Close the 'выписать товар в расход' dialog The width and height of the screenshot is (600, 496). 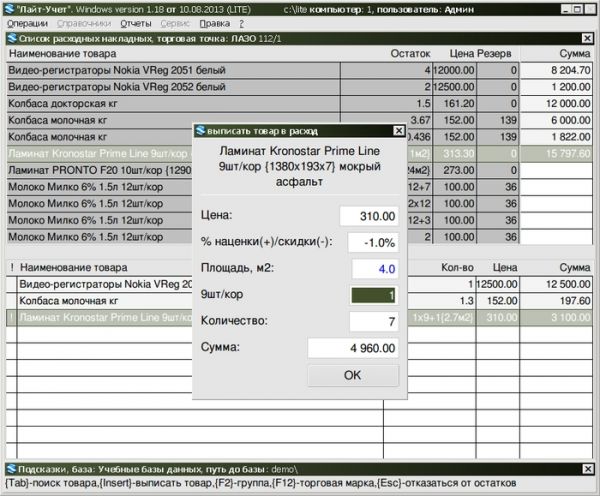tap(398, 130)
